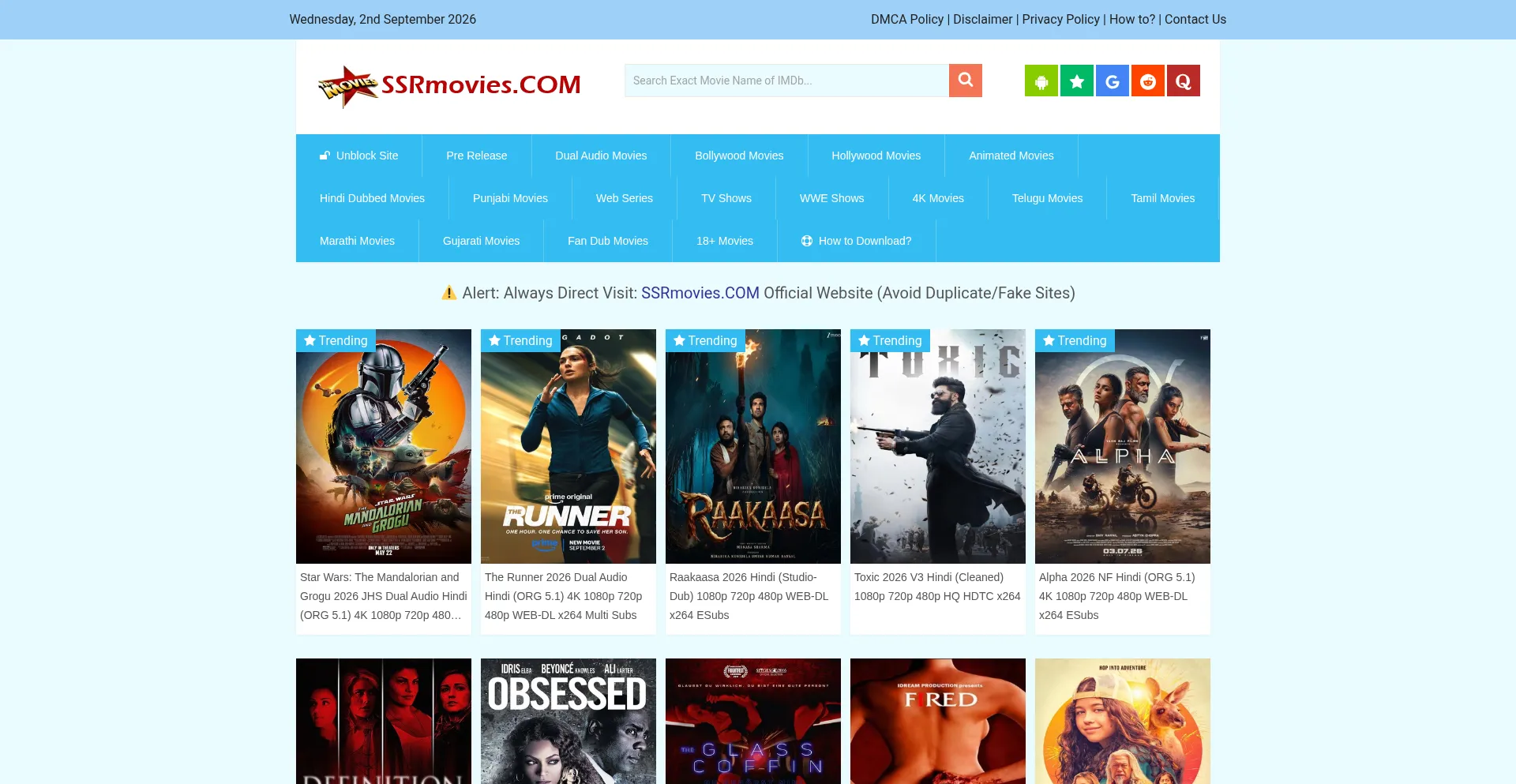Open Fan Dub Movies category
The height and width of the screenshot is (784, 1516).
608,241
